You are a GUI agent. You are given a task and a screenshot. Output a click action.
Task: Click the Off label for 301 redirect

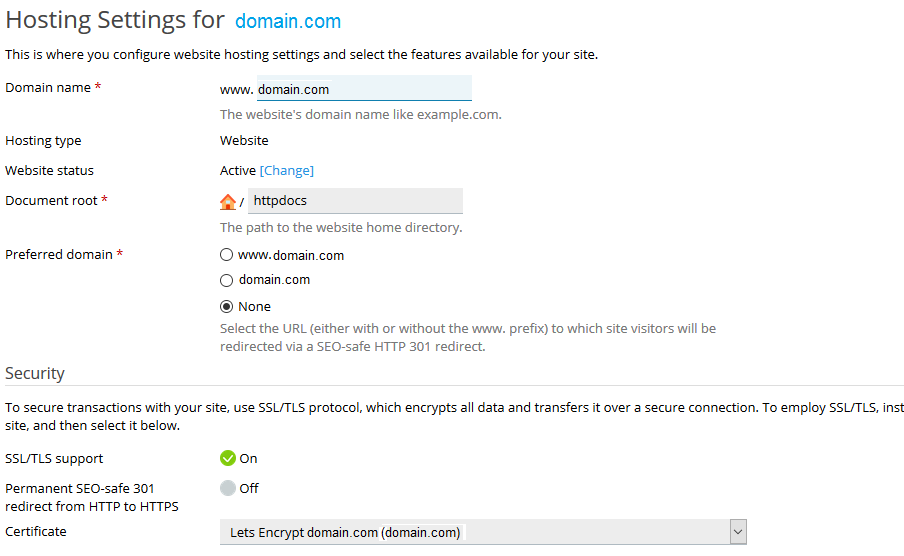[x=249, y=489]
